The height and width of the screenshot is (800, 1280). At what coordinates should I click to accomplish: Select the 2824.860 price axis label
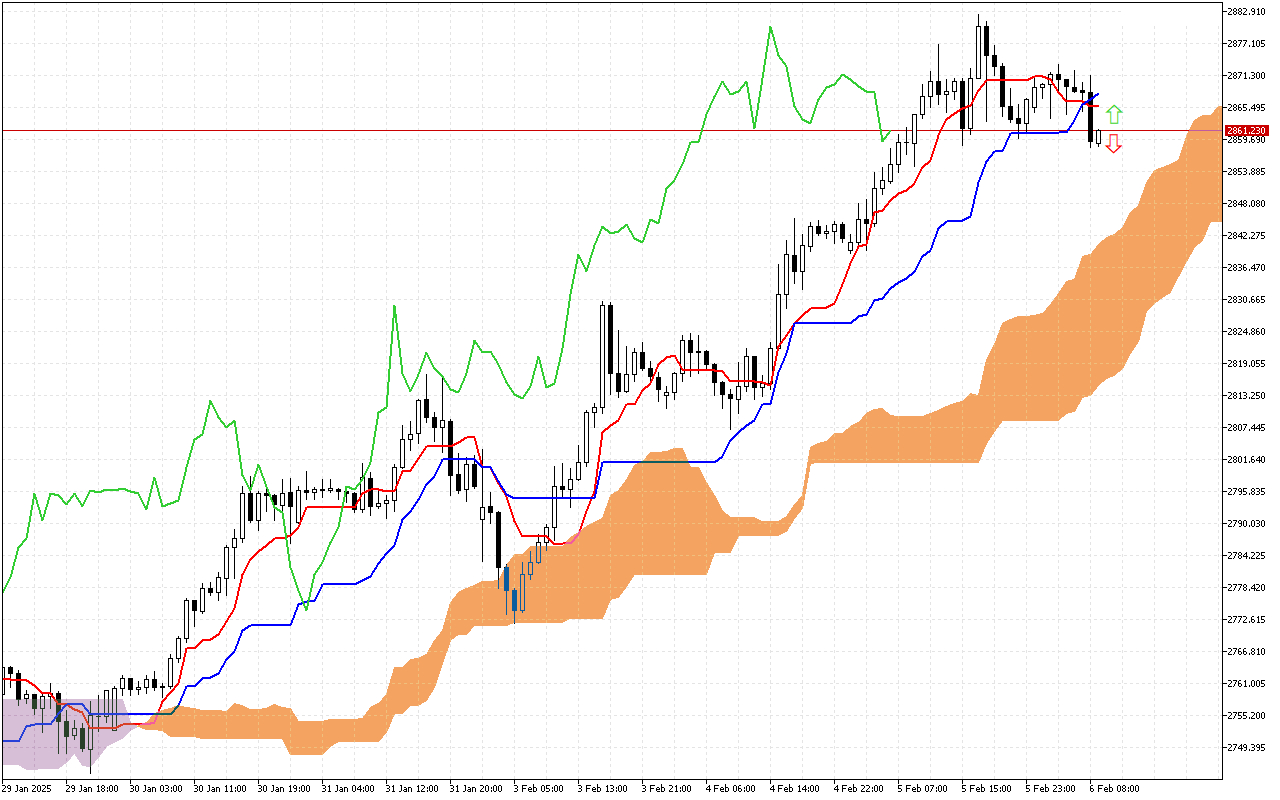coord(1246,331)
